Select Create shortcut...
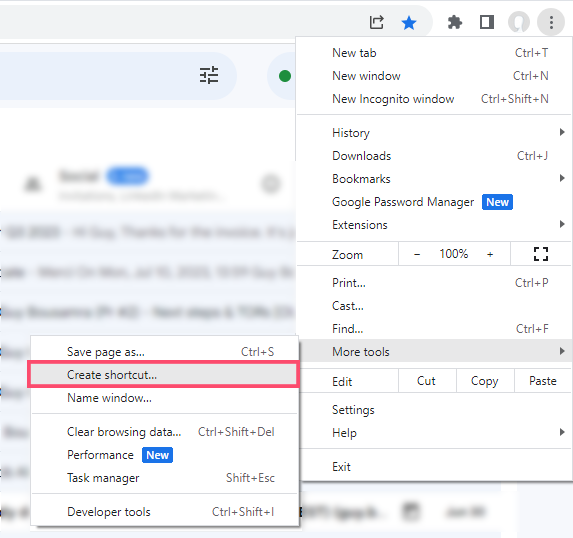 click(164, 375)
